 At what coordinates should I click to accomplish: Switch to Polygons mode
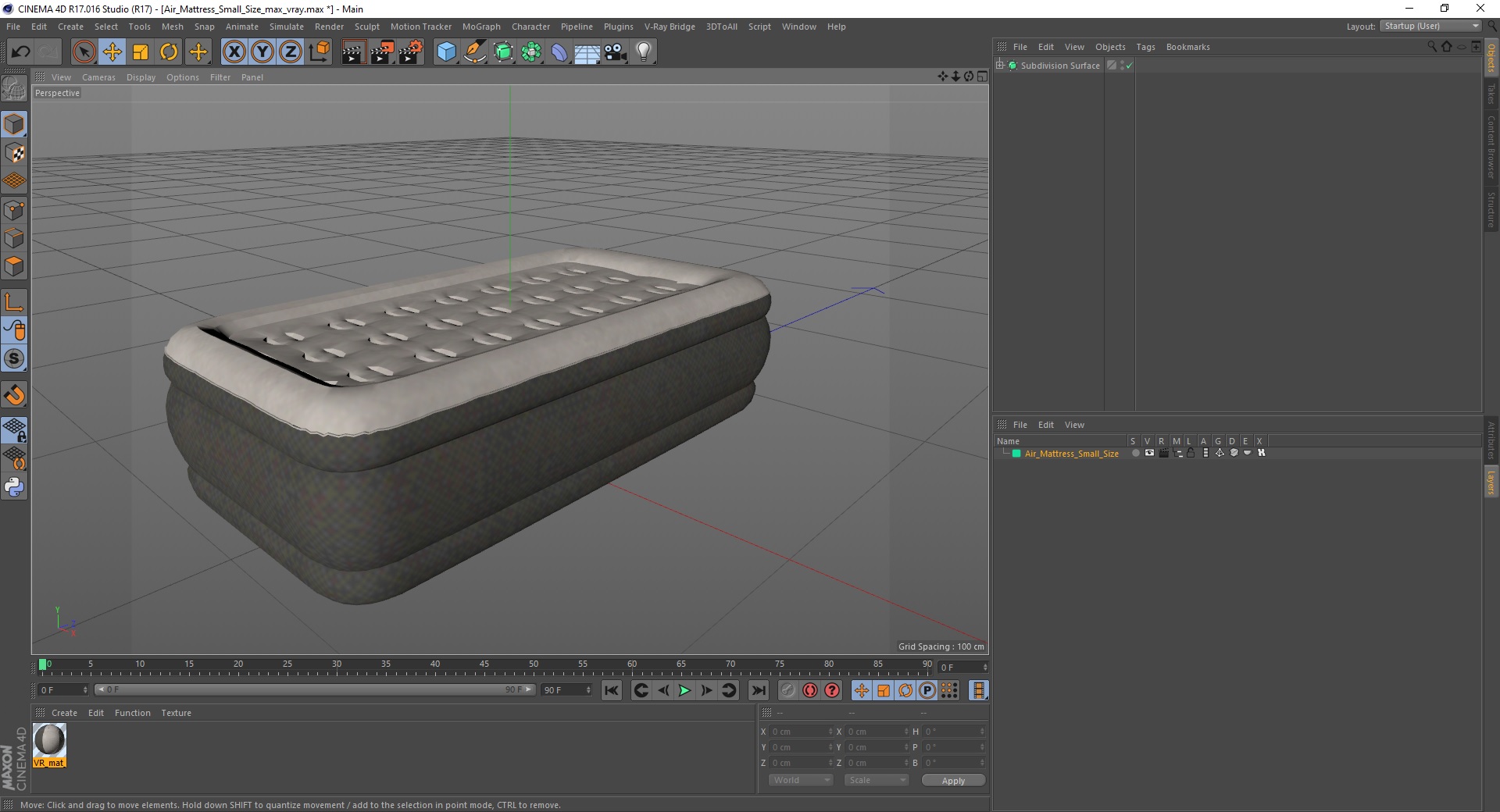pos(14,266)
